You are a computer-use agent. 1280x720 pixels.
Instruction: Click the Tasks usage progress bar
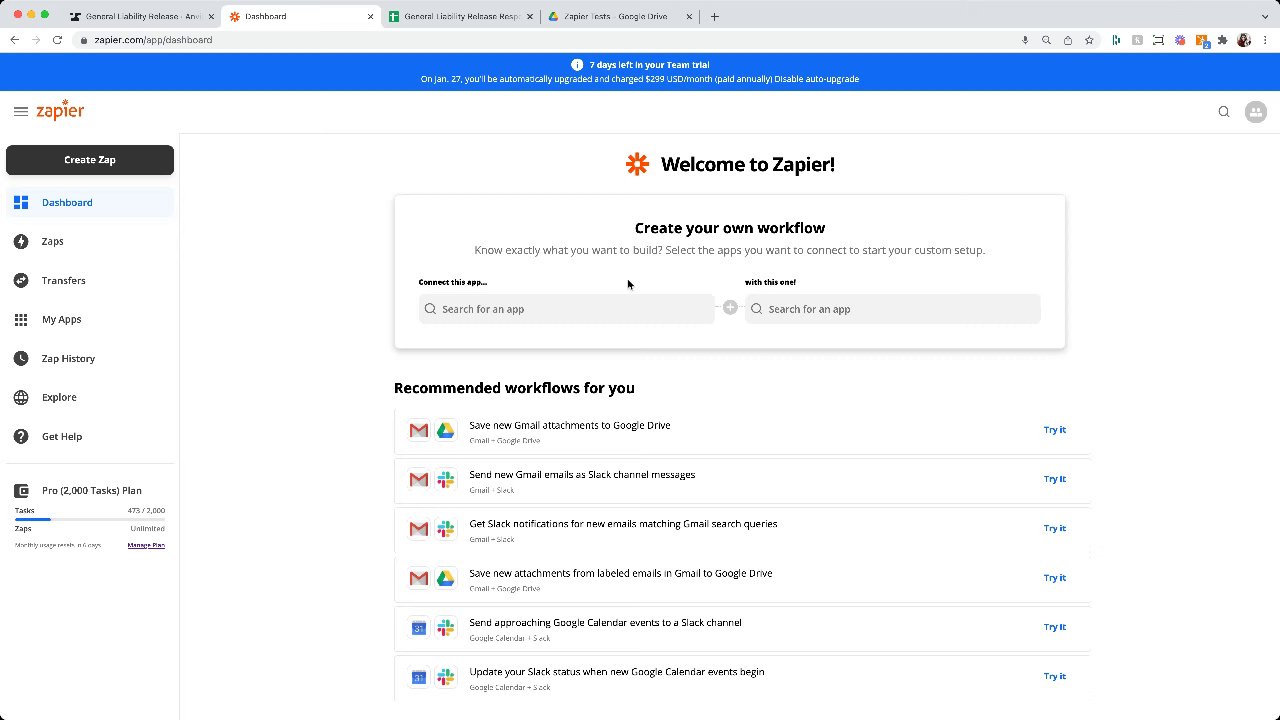[90, 519]
